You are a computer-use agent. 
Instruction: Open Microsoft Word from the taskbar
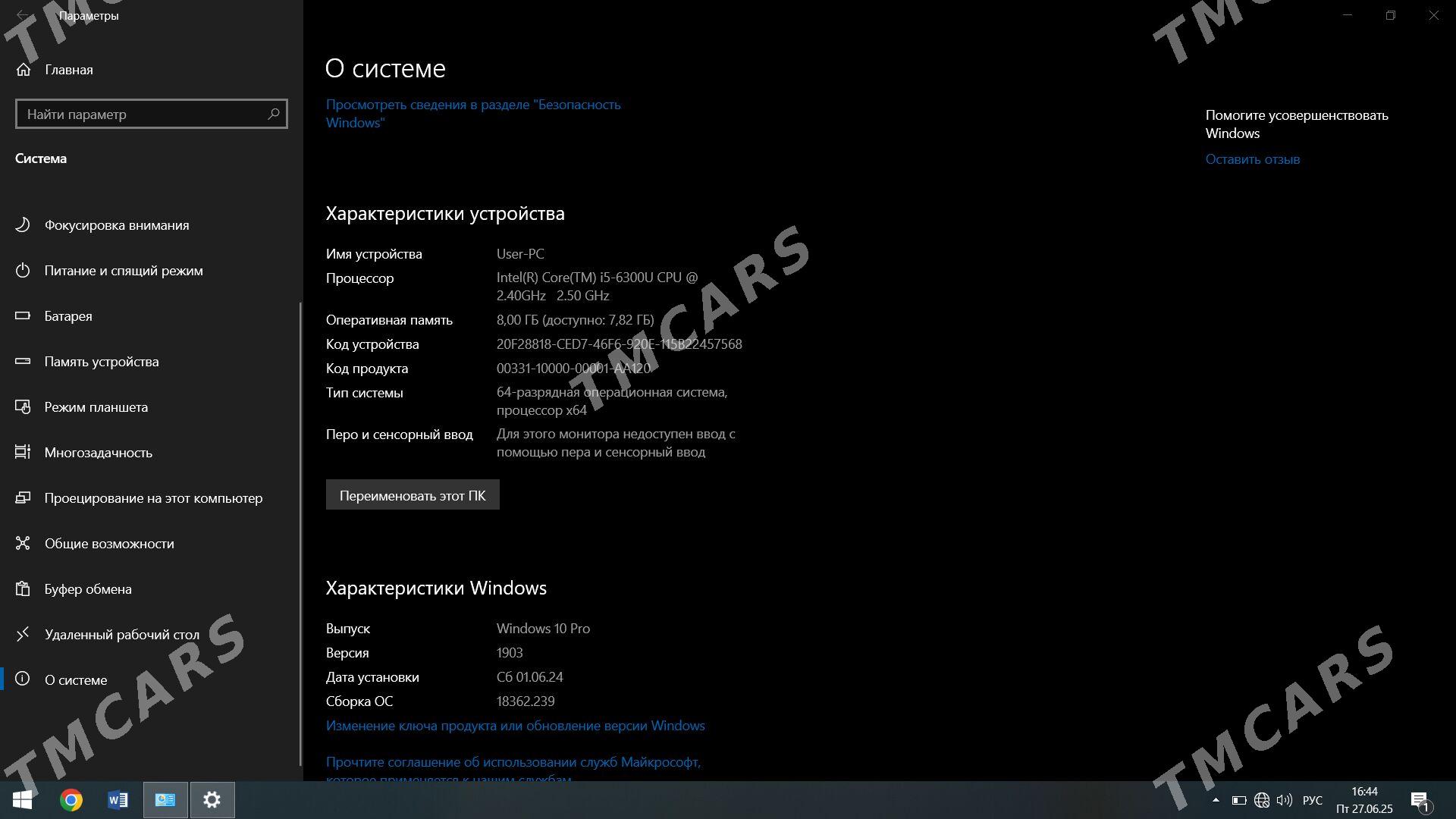(118, 800)
